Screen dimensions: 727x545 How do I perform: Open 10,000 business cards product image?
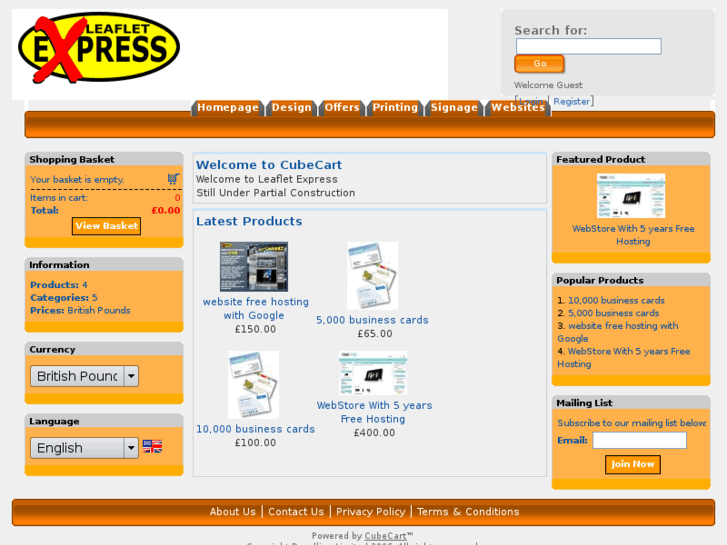point(253,385)
